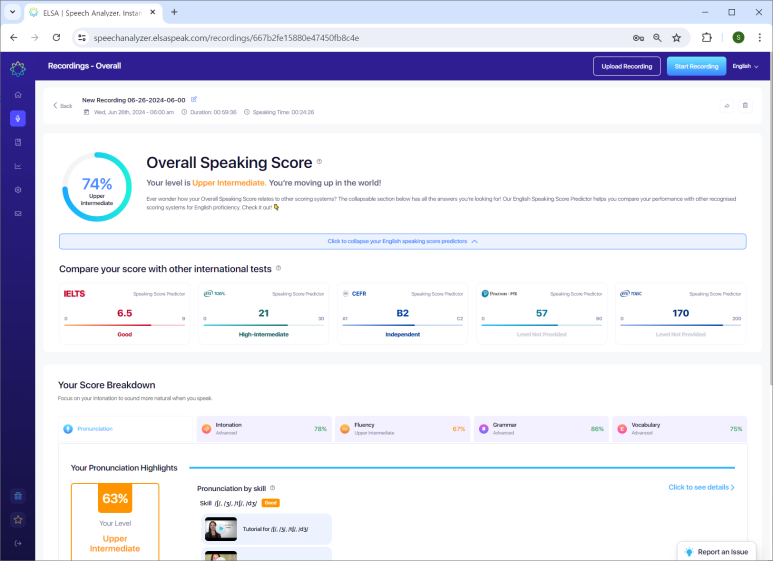Close the ELSA browser tab
This screenshot has height=561, width=773.
tap(153, 12)
